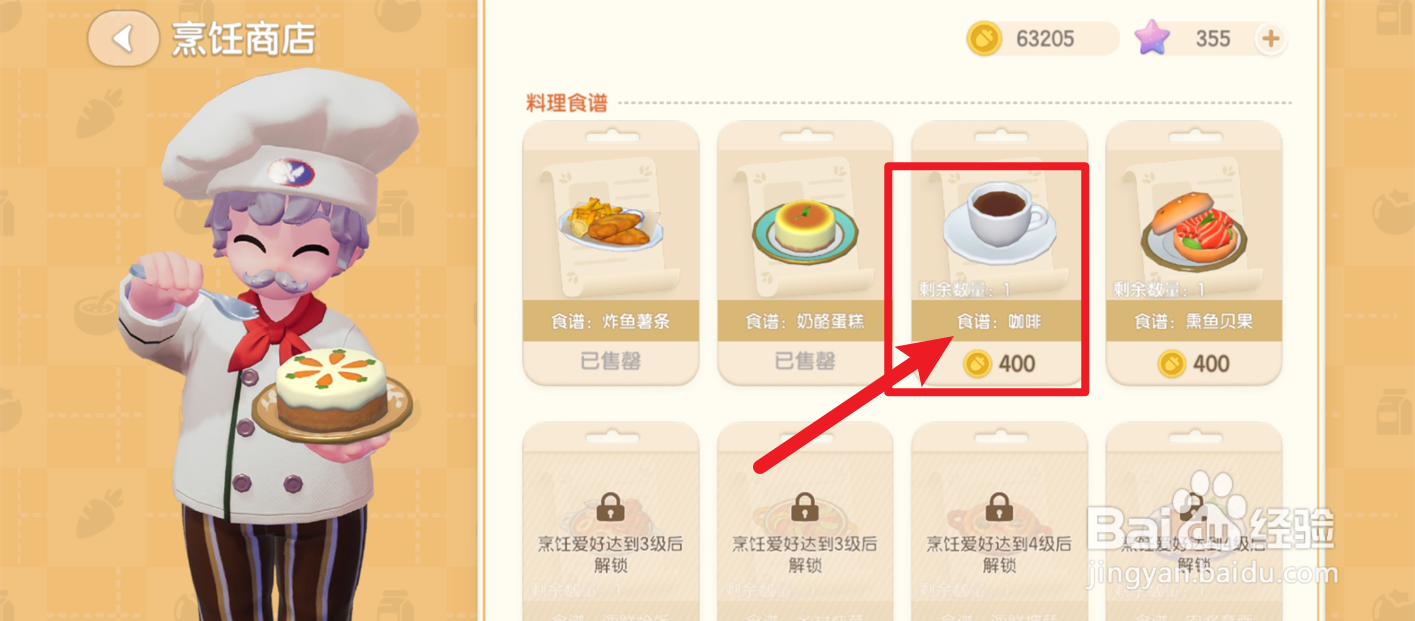Image resolution: width=1415 pixels, height=621 pixels.
Task: Buy the 咖啡 recipe for 400 coins
Action: point(999,363)
